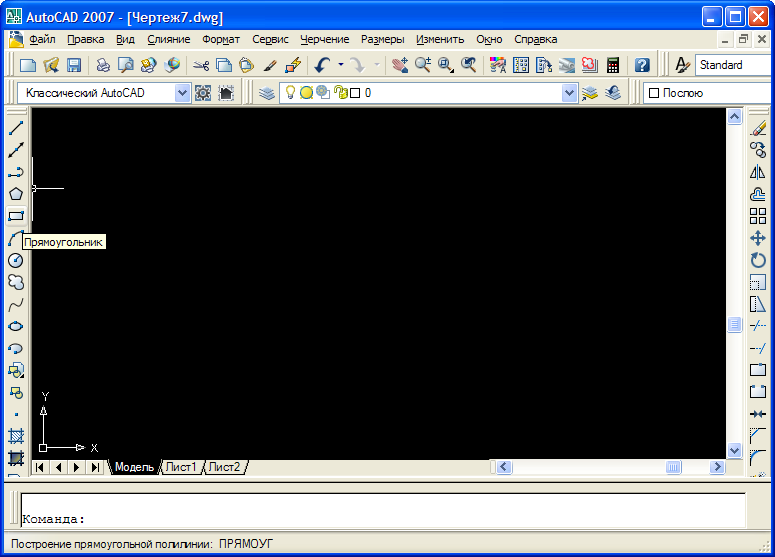Screen dimensions: 775x557
Task: Click vertical scrollbar up arrow
Action: click(734, 117)
